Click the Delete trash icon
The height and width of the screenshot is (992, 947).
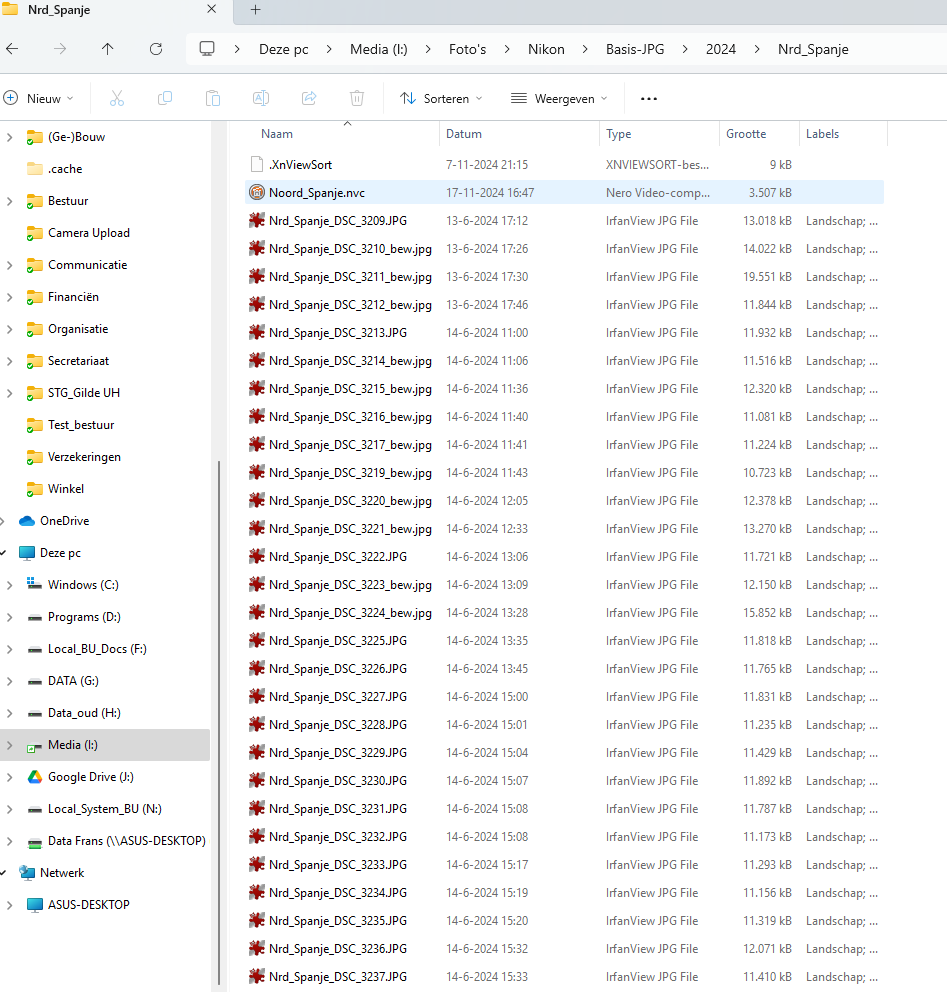[x=357, y=98]
